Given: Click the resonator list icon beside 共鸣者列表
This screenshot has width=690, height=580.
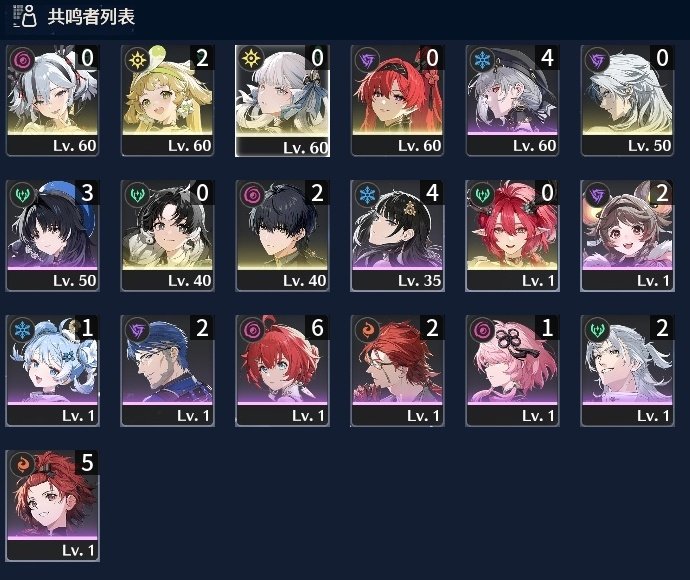Looking at the screenshot, I should click(x=25, y=16).
